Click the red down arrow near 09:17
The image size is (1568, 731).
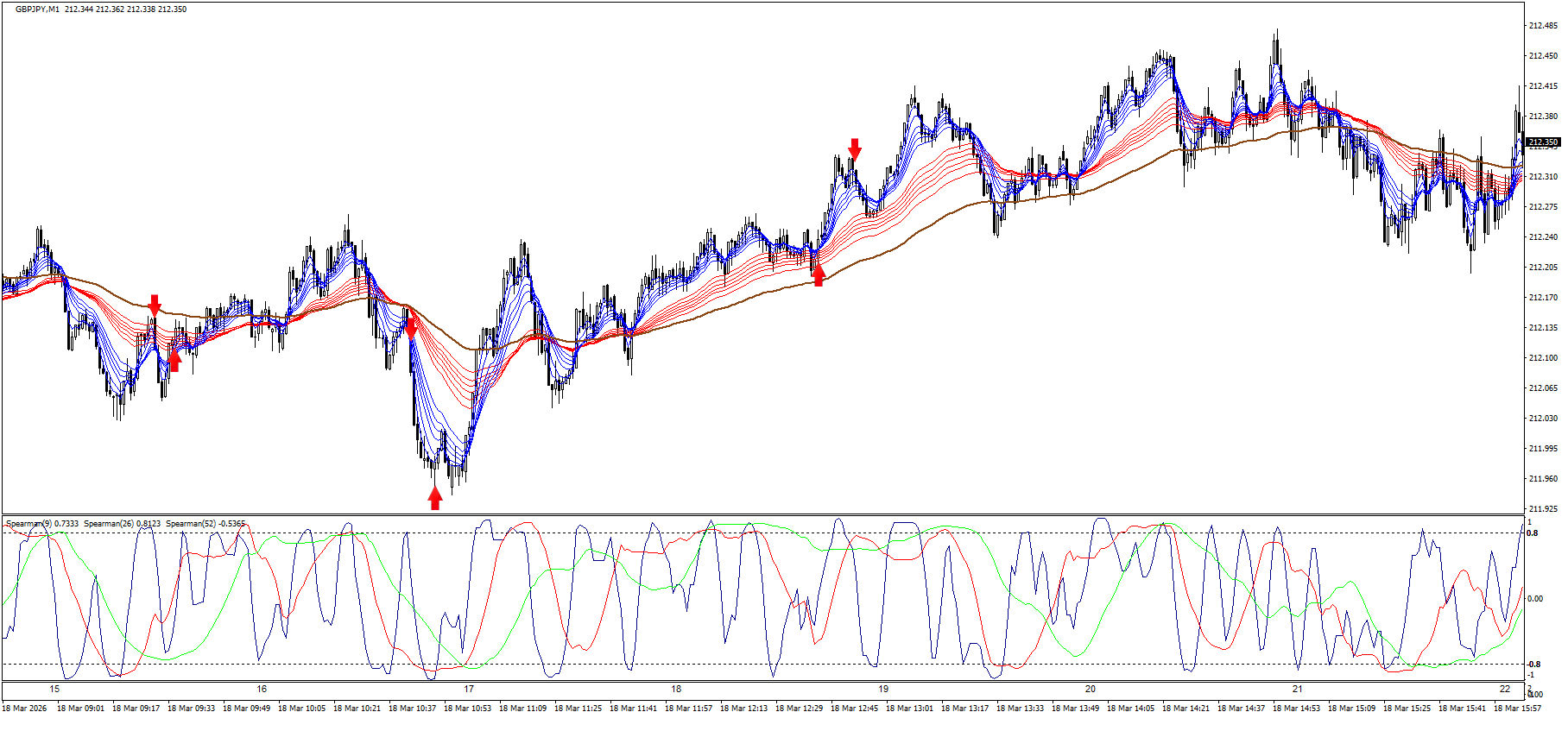point(155,305)
